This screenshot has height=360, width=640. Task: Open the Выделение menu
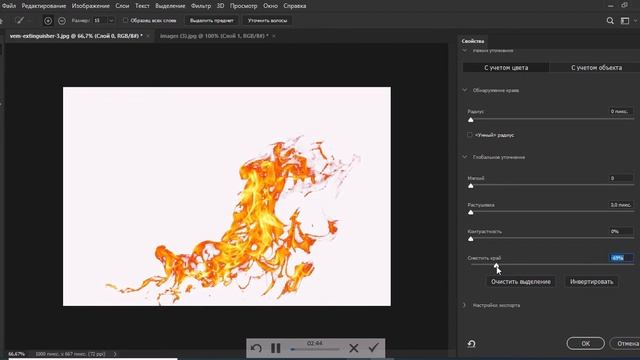point(170,6)
